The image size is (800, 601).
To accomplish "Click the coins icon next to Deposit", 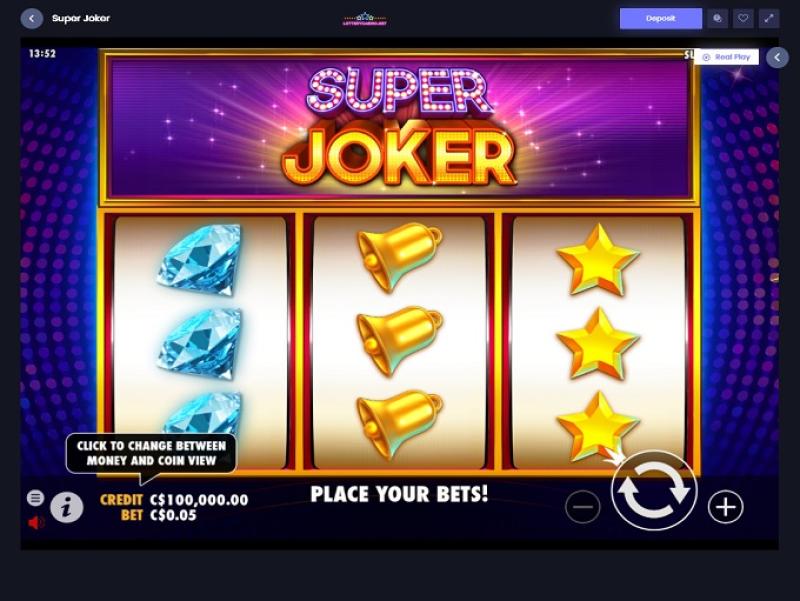I will tap(717, 18).
